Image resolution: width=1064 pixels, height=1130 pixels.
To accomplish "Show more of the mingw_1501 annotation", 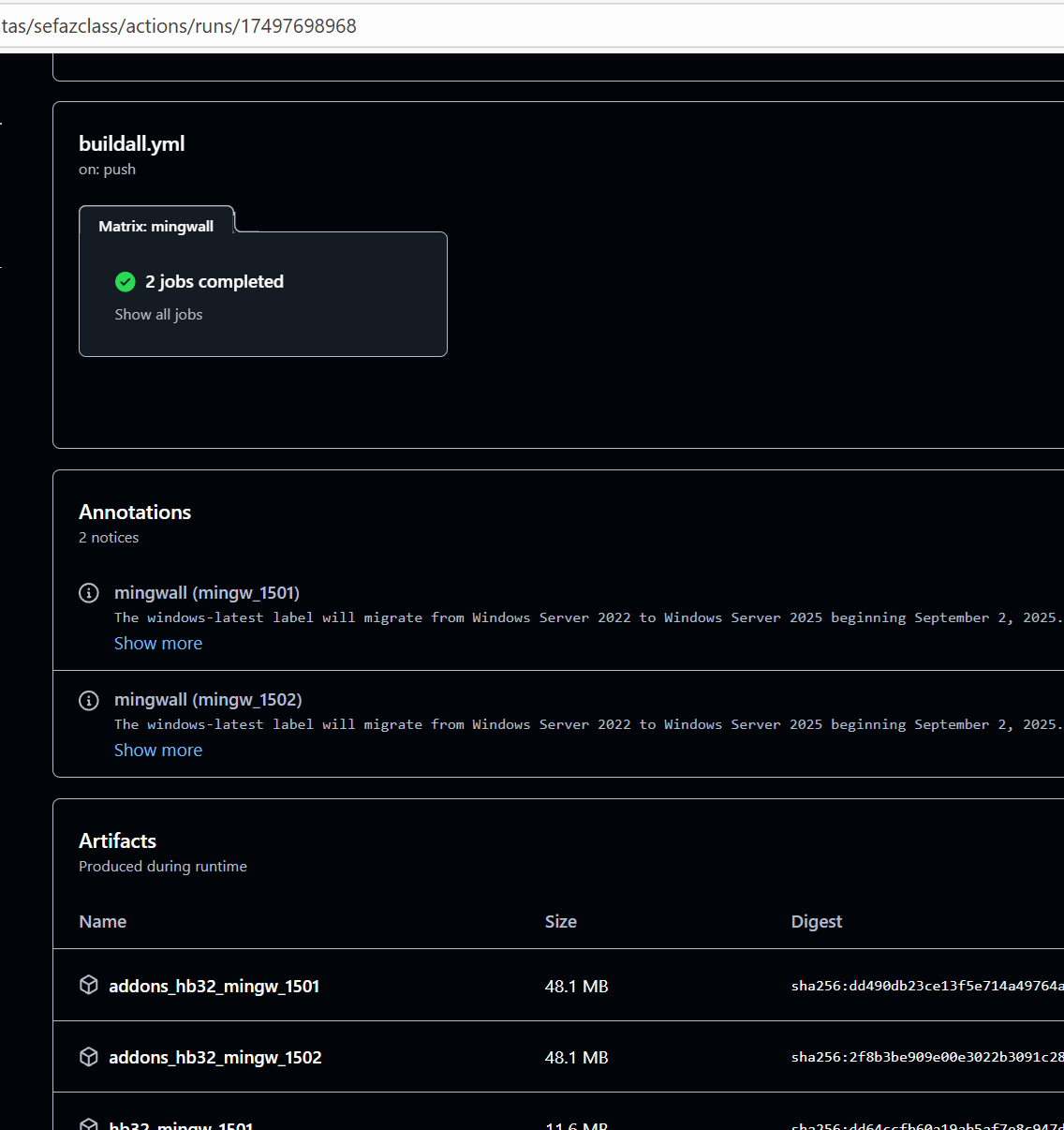I will (x=158, y=644).
